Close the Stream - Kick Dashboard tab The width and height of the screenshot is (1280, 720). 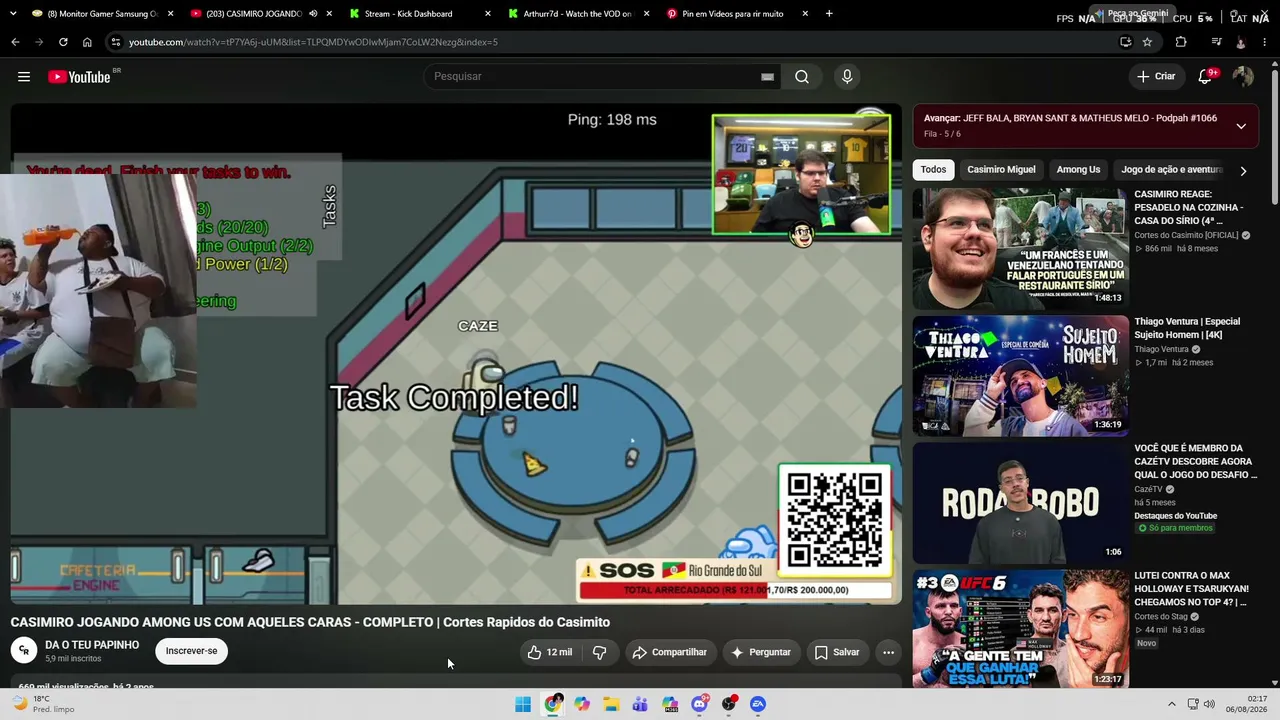click(x=487, y=14)
